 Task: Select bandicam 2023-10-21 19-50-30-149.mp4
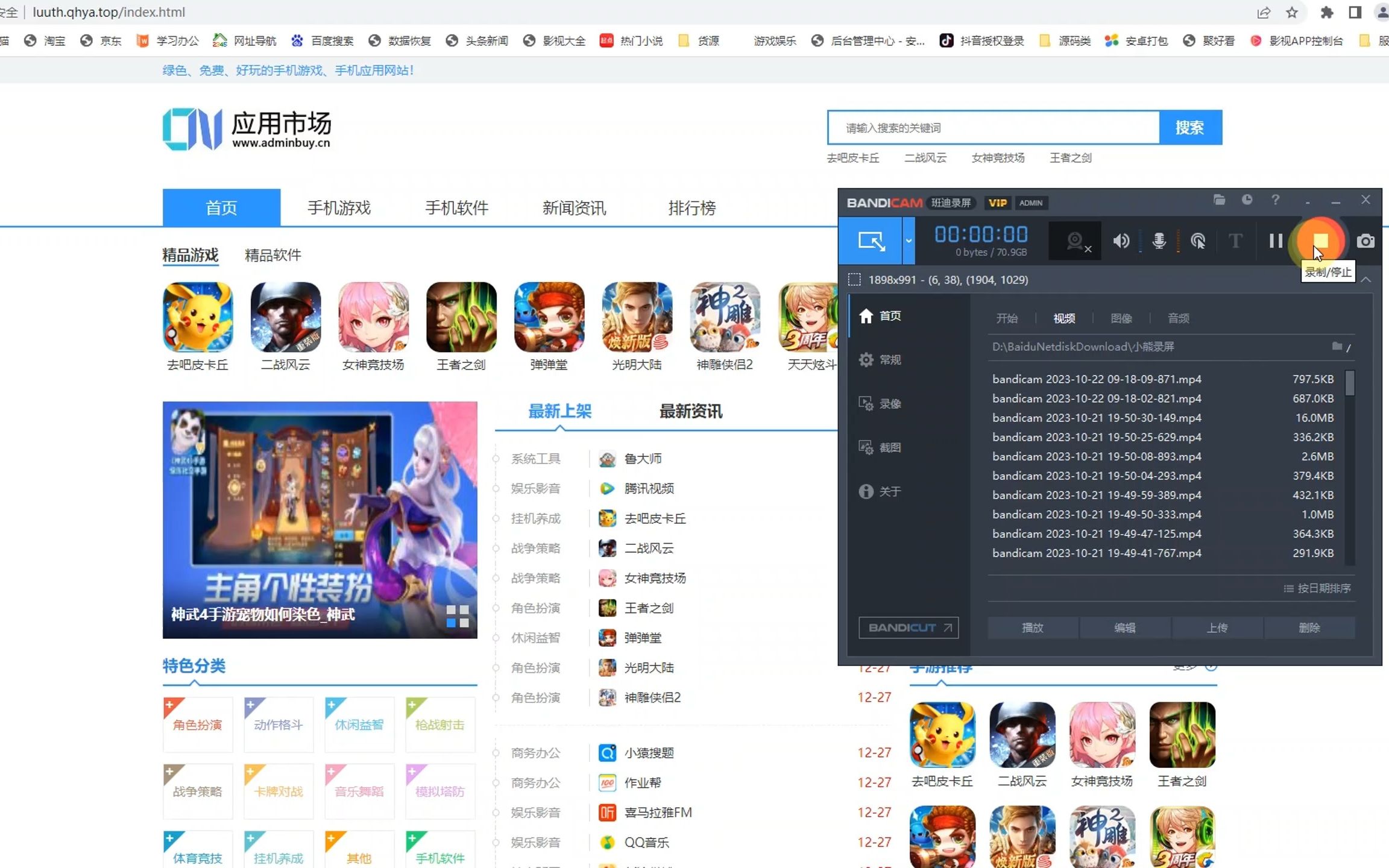tap(1163, 418)
